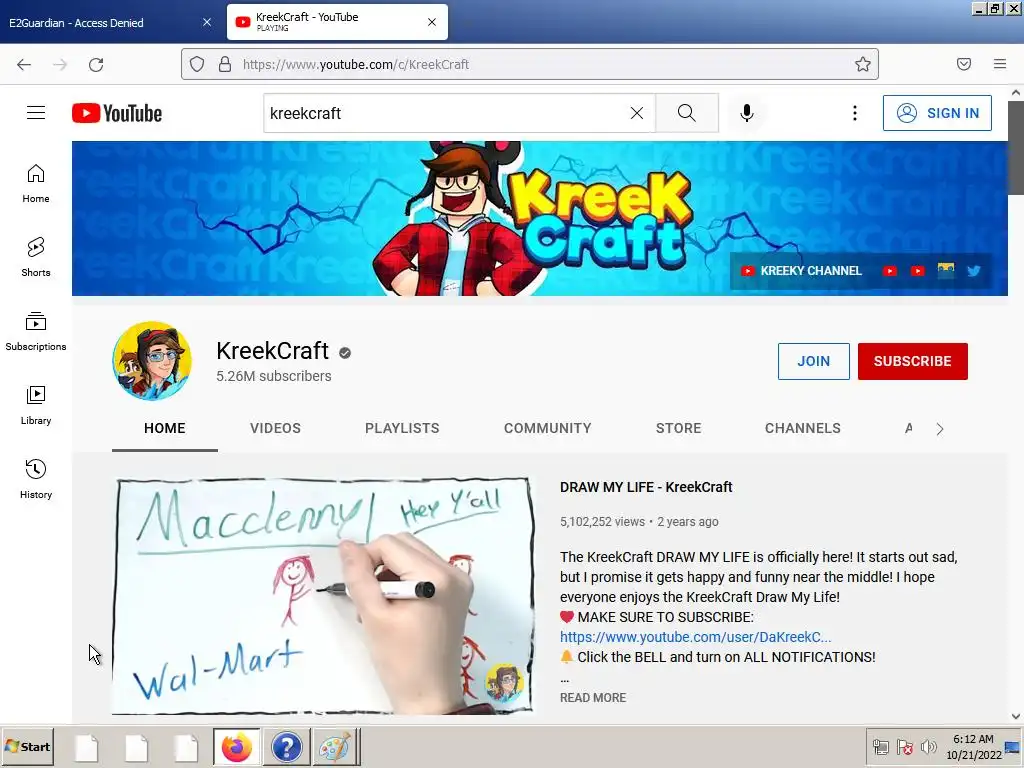Click the volume icon in the system tray
Viewport: 1024px width, 768px height.
coord(928,746)
